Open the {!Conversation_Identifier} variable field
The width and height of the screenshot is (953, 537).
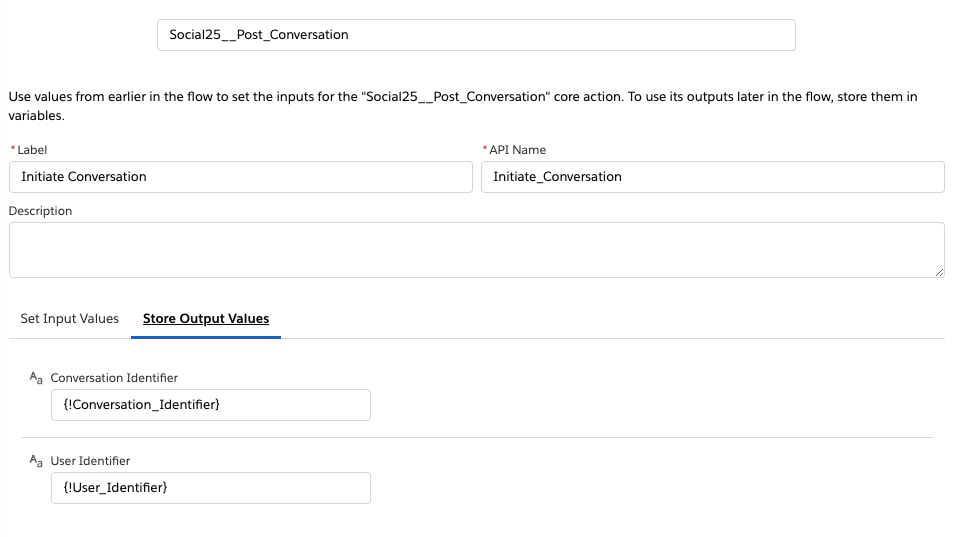click(210, 405)
